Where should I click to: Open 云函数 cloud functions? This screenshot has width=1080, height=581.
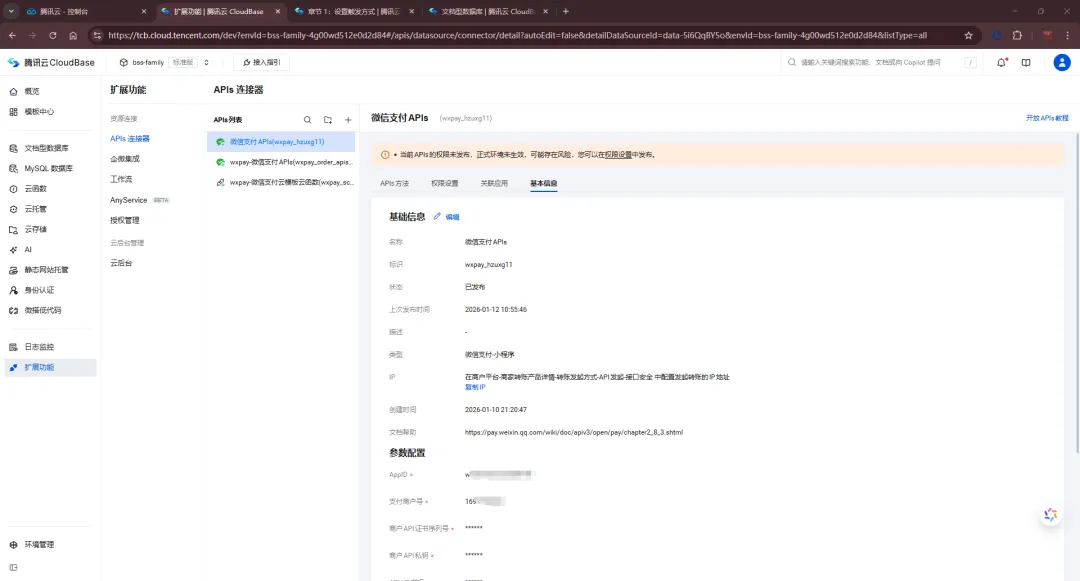click(x=35, y=189)
